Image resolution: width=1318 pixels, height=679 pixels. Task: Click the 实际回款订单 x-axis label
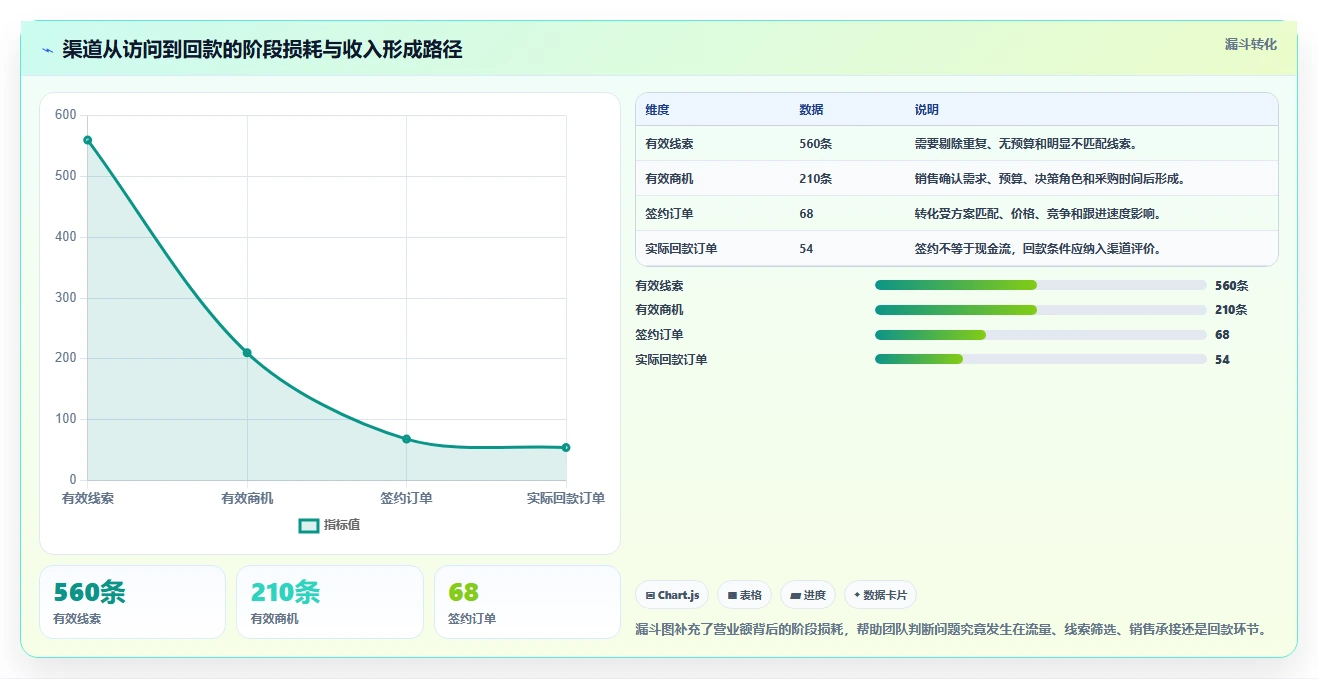tap(566, 498)
